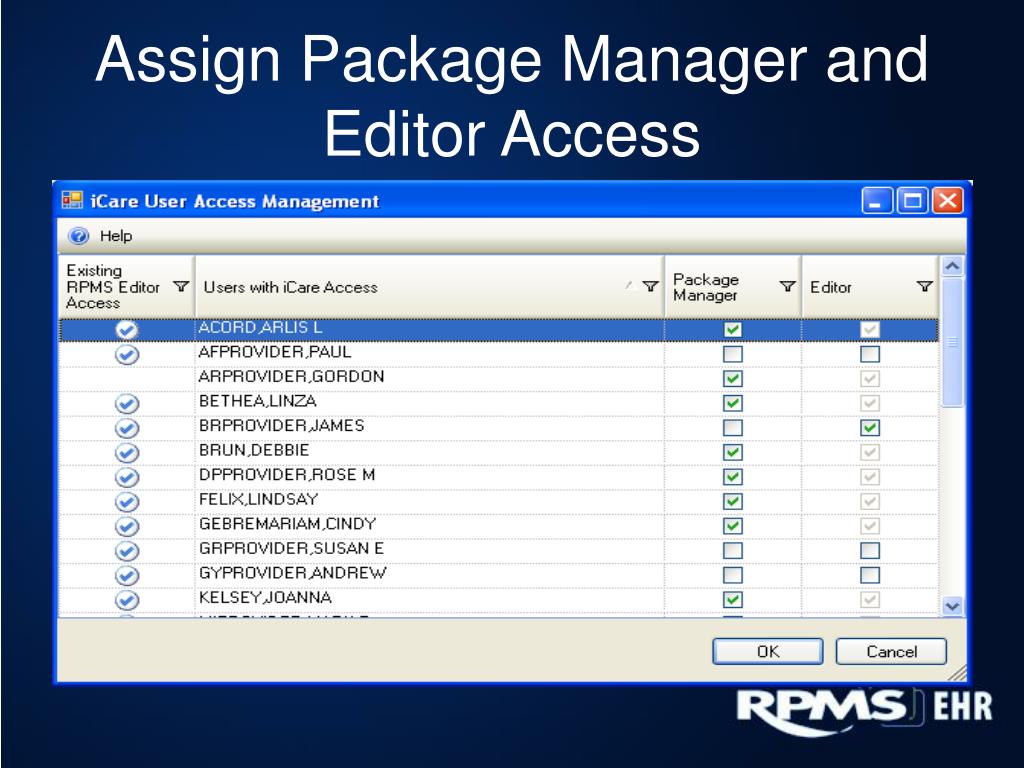Check Package Manager for BRPROVIDER,JAMES
The height and width of the screenshot is (768, 1024).
[x=733, y=428]
